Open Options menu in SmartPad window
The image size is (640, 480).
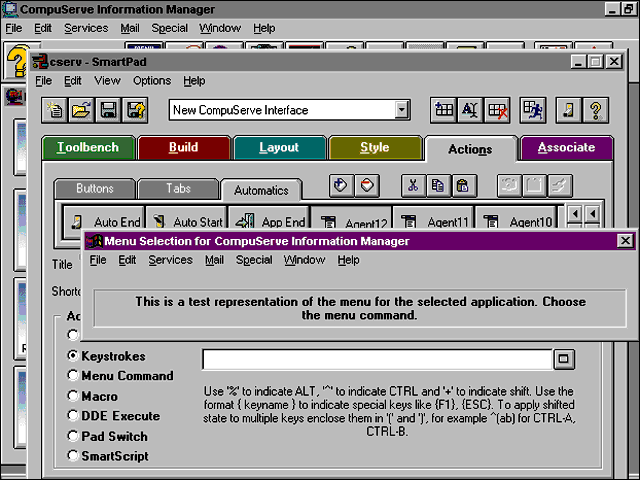[152, 81]
